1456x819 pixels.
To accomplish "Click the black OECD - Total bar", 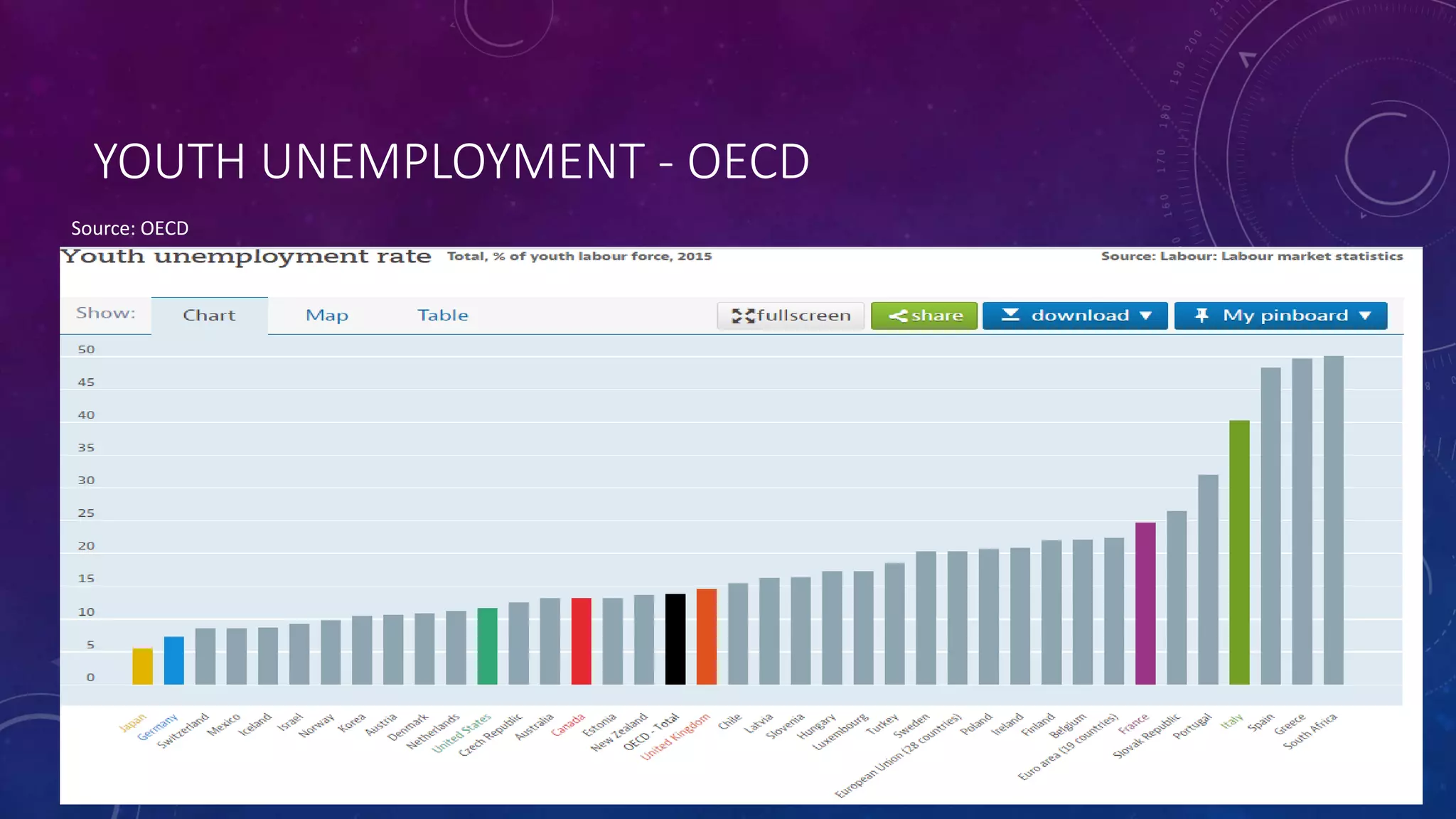I will pos(675,639).
